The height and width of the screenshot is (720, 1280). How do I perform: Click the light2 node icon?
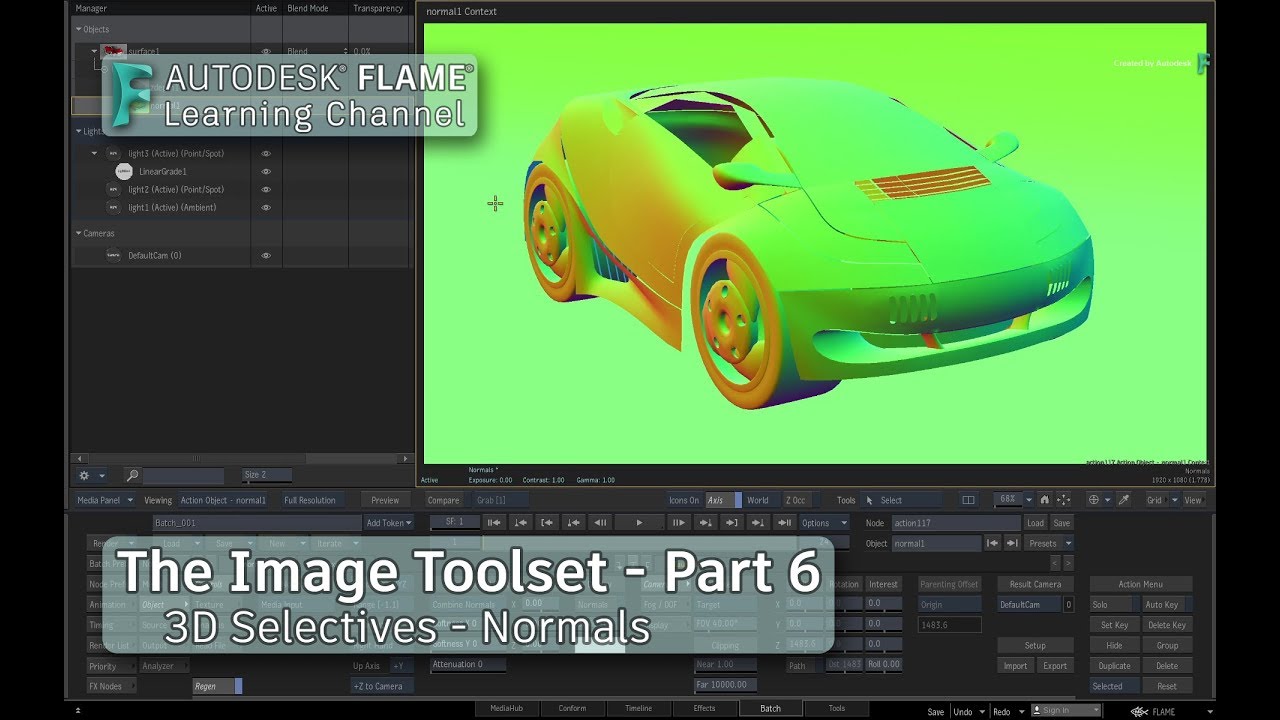(113, 189)
